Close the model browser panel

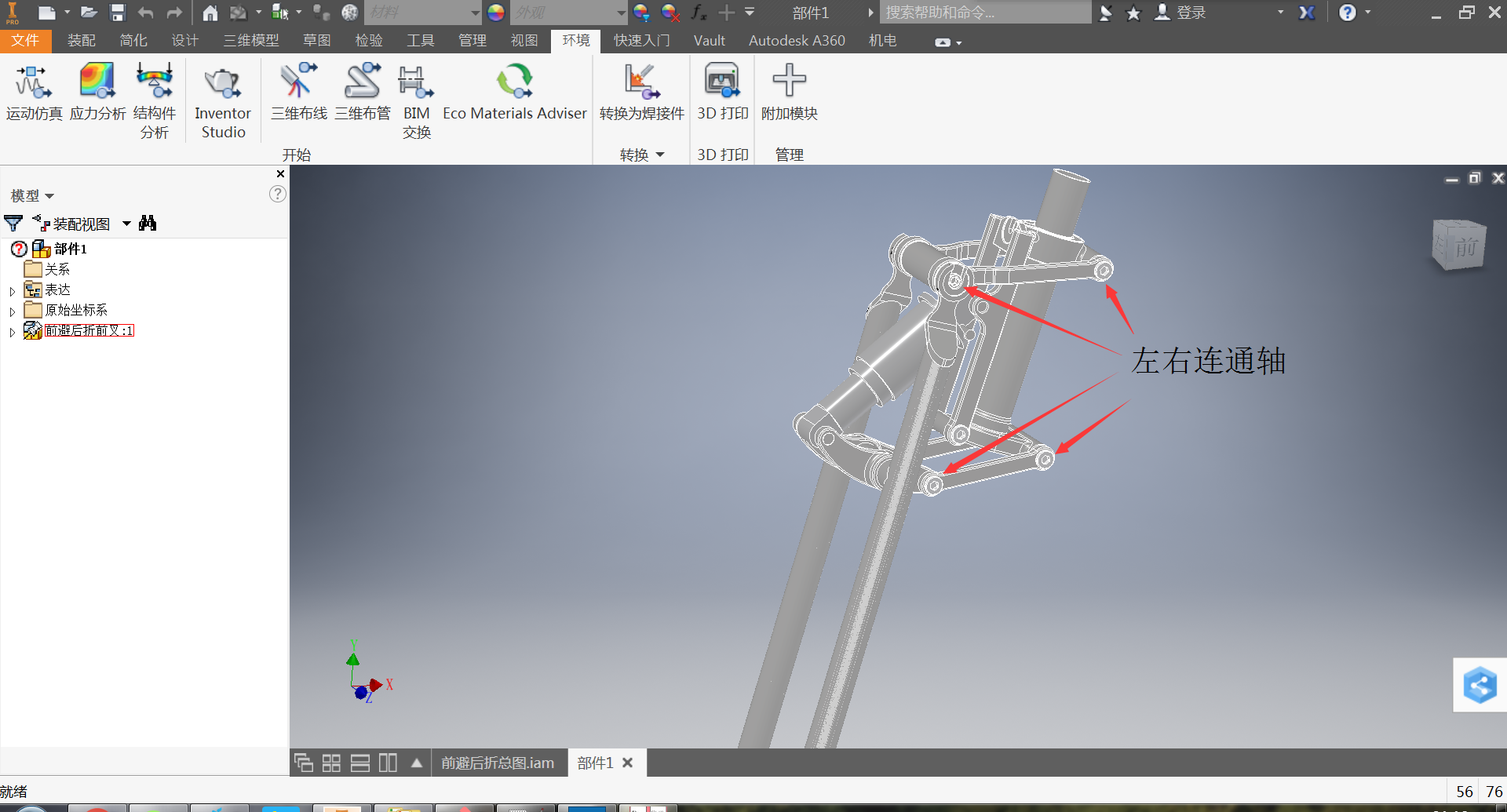280,174
